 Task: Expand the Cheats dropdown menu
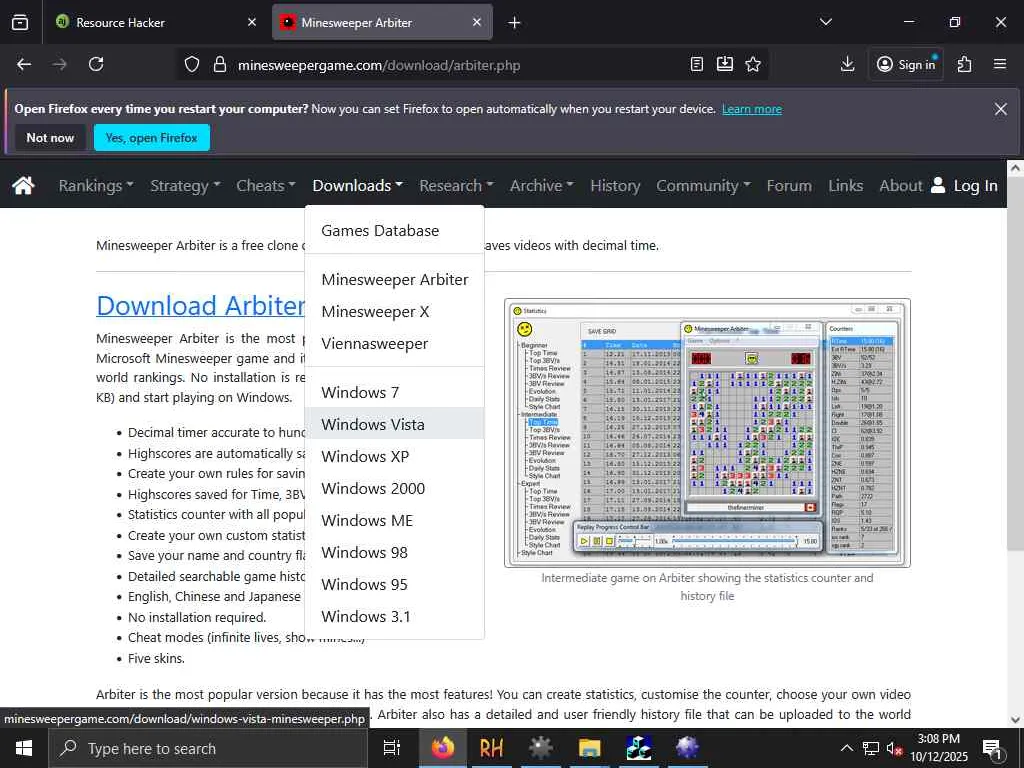pyautogui.click(x=266, y=185)
